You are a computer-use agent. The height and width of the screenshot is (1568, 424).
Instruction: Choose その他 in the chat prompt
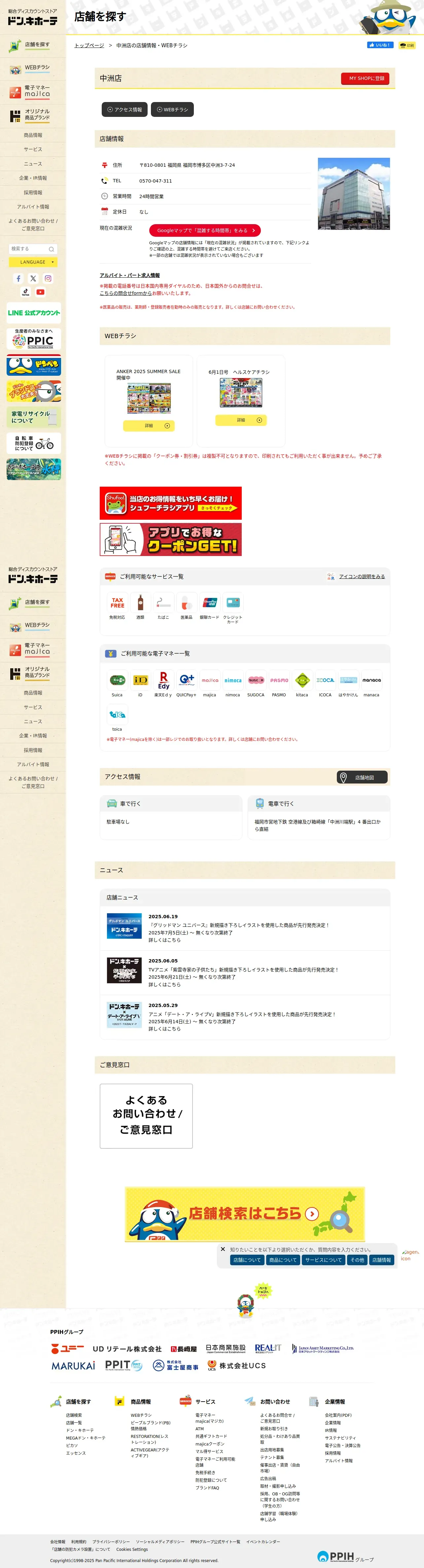coord(358,1260)
